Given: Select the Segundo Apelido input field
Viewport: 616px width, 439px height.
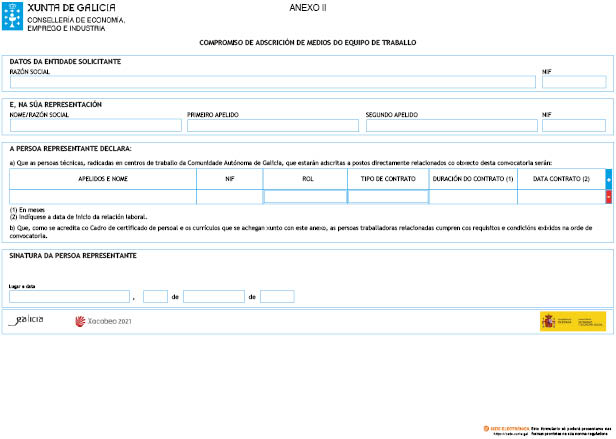Looking at the screenshot, I should pos(450,126).
